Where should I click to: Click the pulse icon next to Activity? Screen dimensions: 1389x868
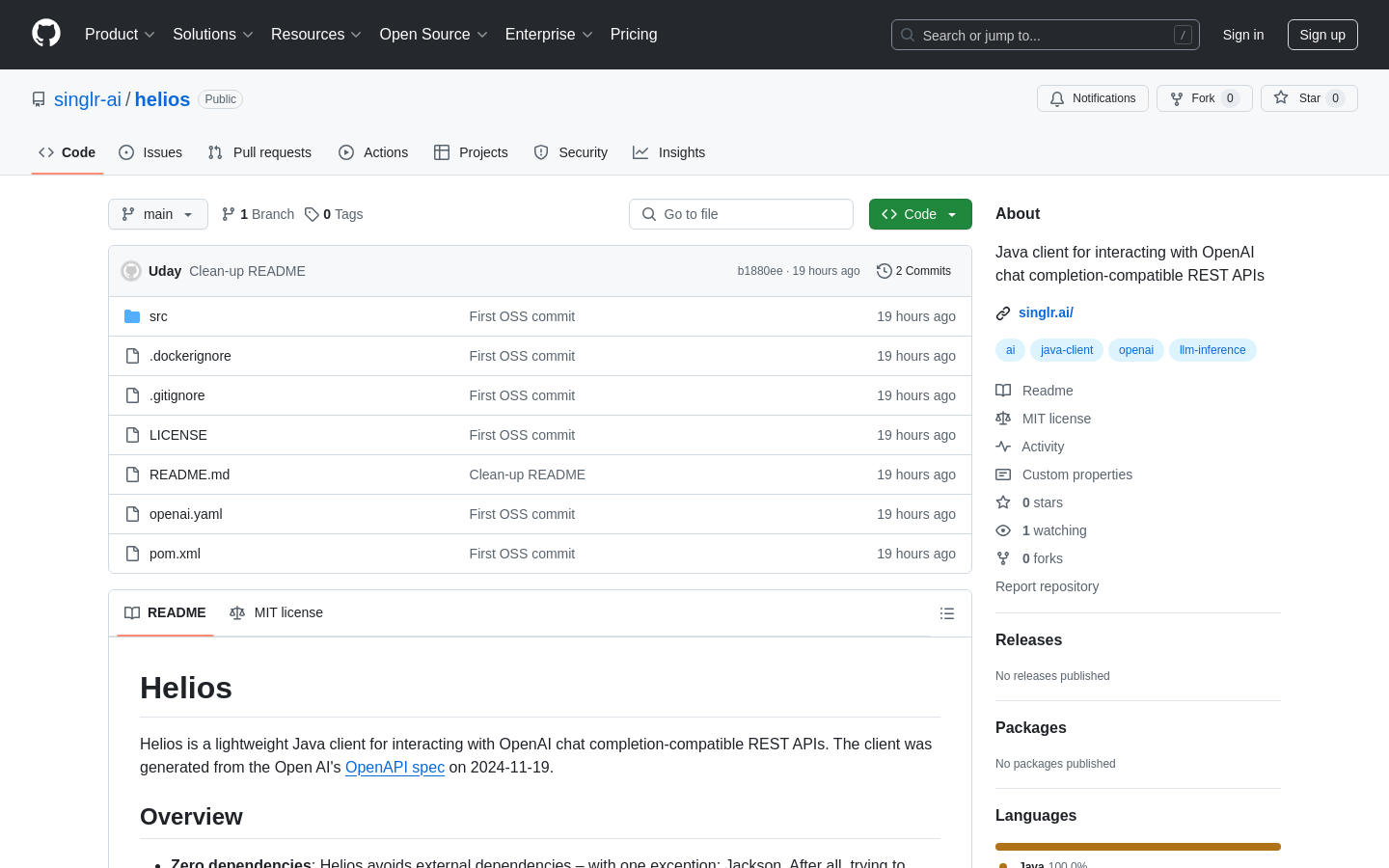(1003, 447)
